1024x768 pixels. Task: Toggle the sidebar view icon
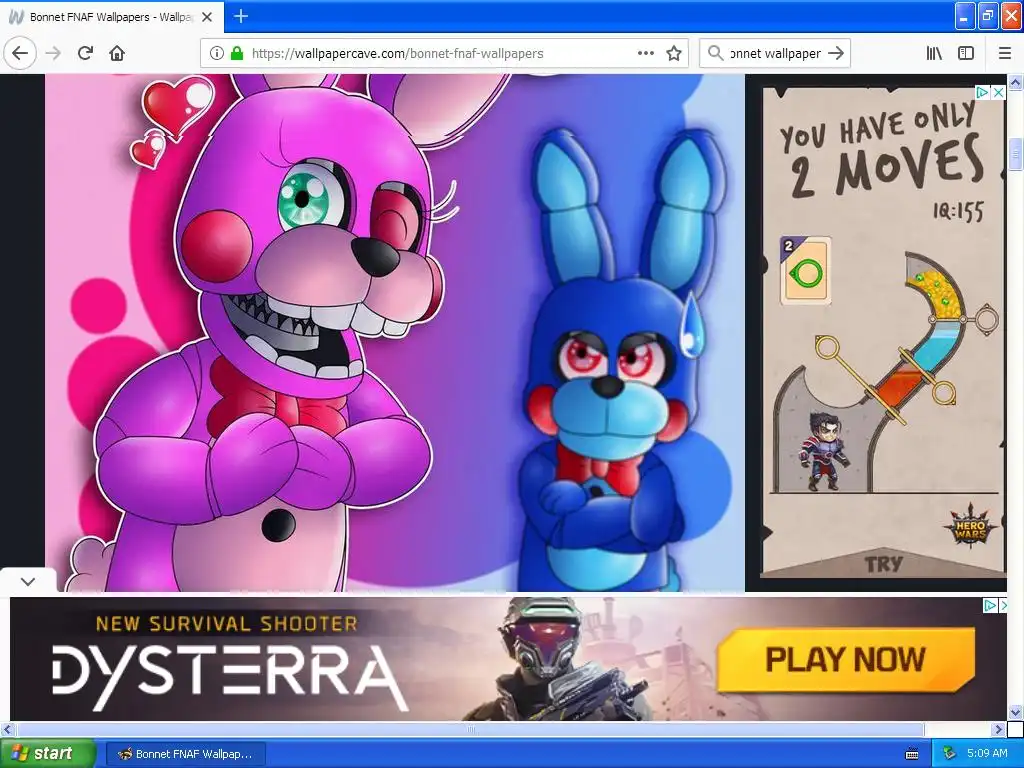click(x=966, y=53)
